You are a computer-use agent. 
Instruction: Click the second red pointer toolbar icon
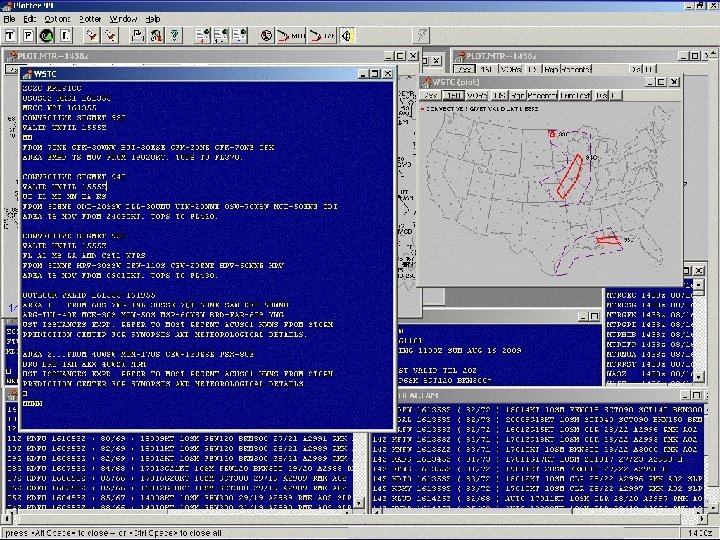pyautogui.click(x=111, y=35)
